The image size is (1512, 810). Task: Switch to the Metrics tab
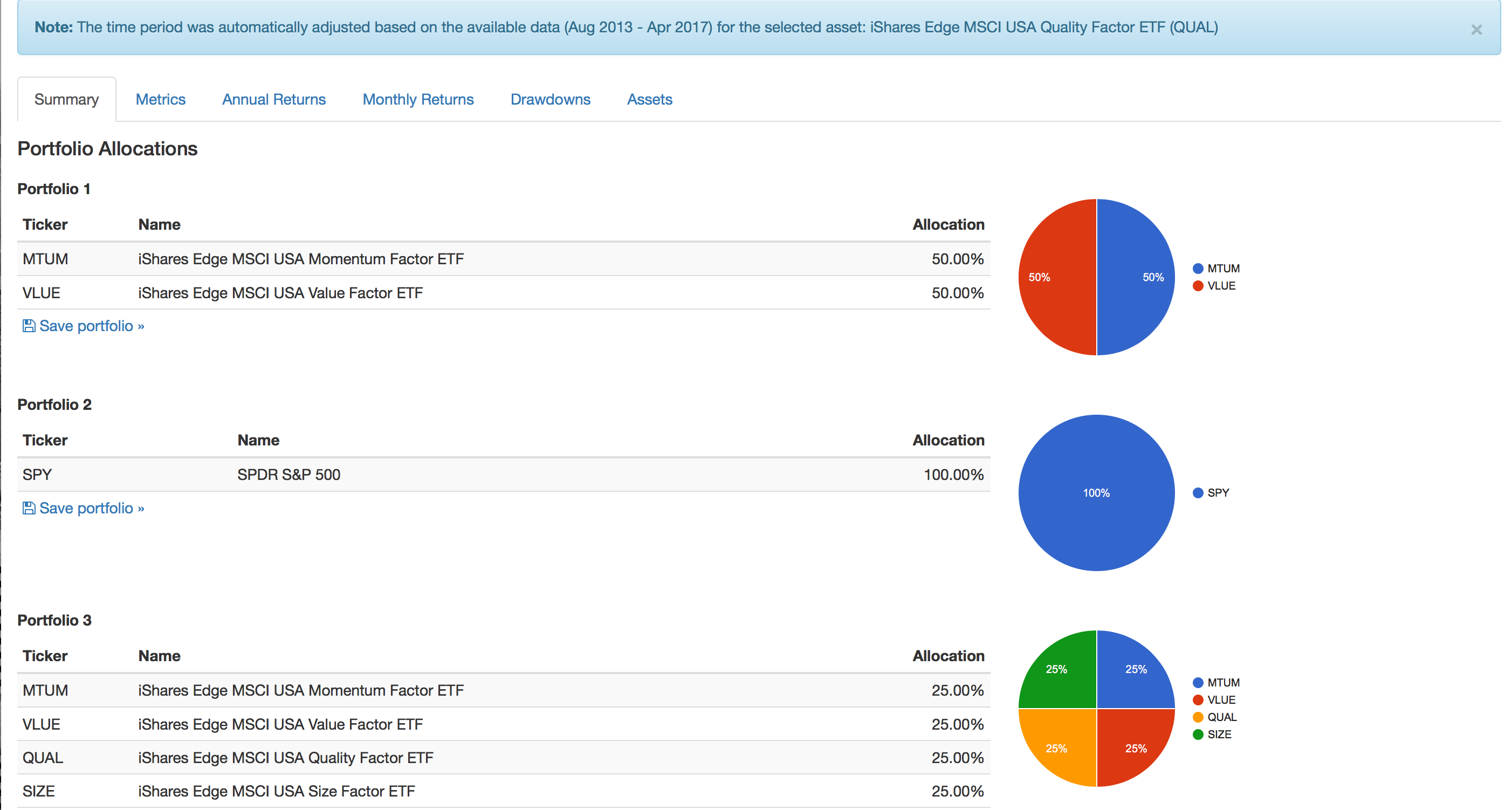160,99
